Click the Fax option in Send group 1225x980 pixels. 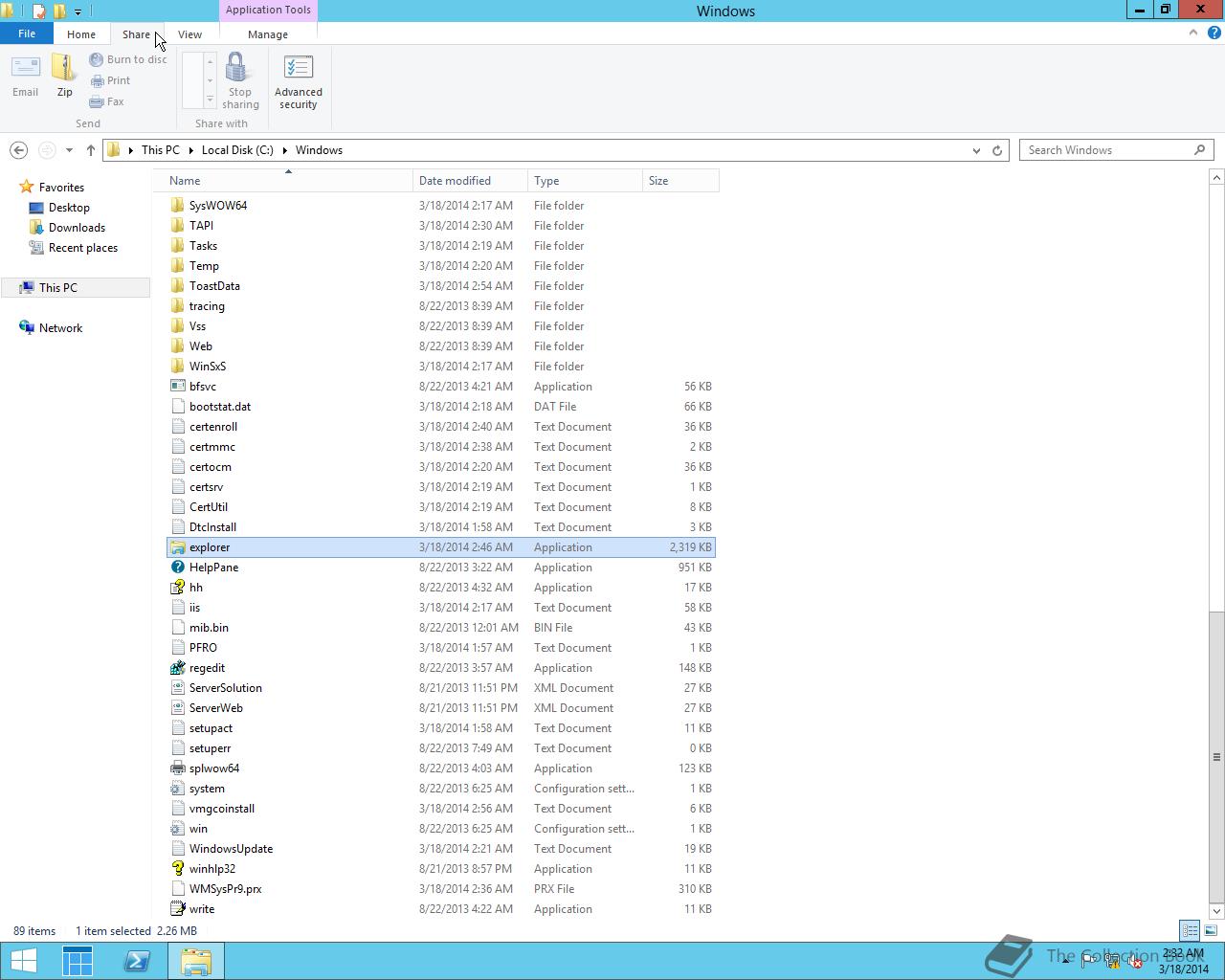click(x=106, y=101)
